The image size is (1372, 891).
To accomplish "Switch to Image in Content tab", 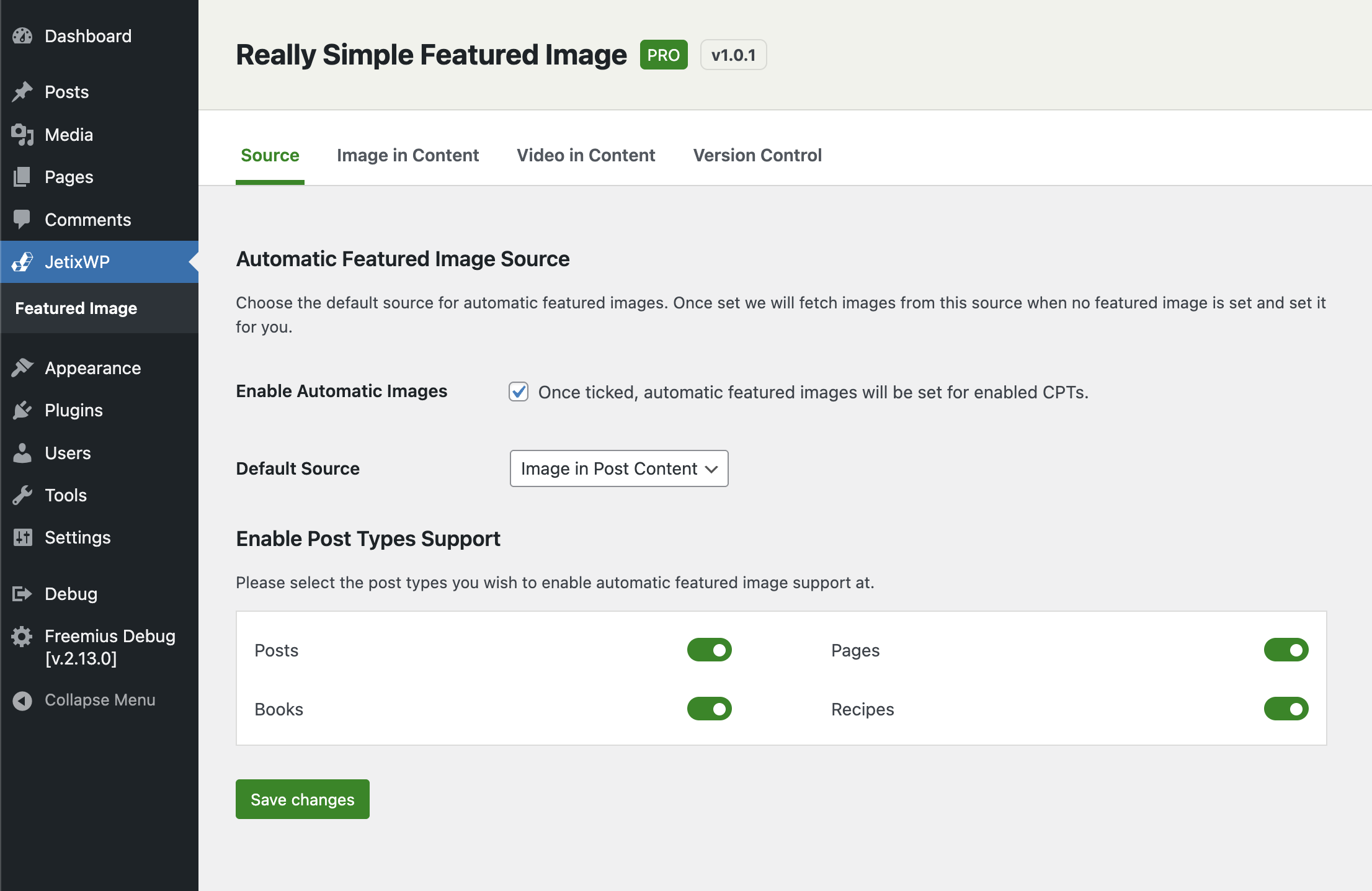I will coord(408,155).
